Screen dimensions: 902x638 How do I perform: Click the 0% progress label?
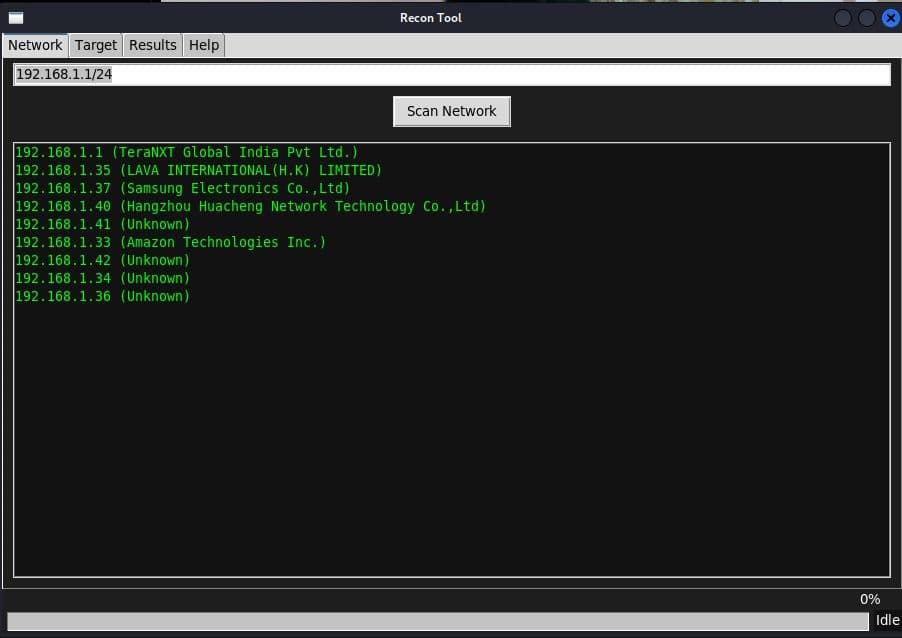tap(870, 599)
